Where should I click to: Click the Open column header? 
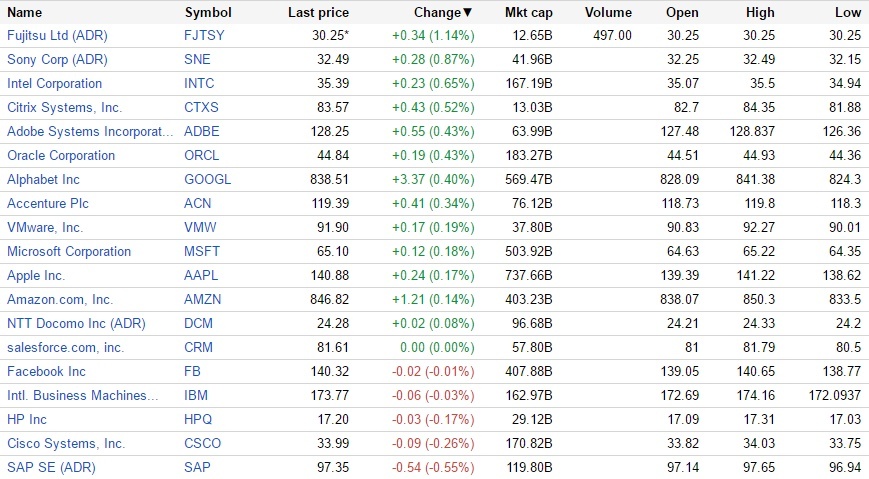(682, 13)
